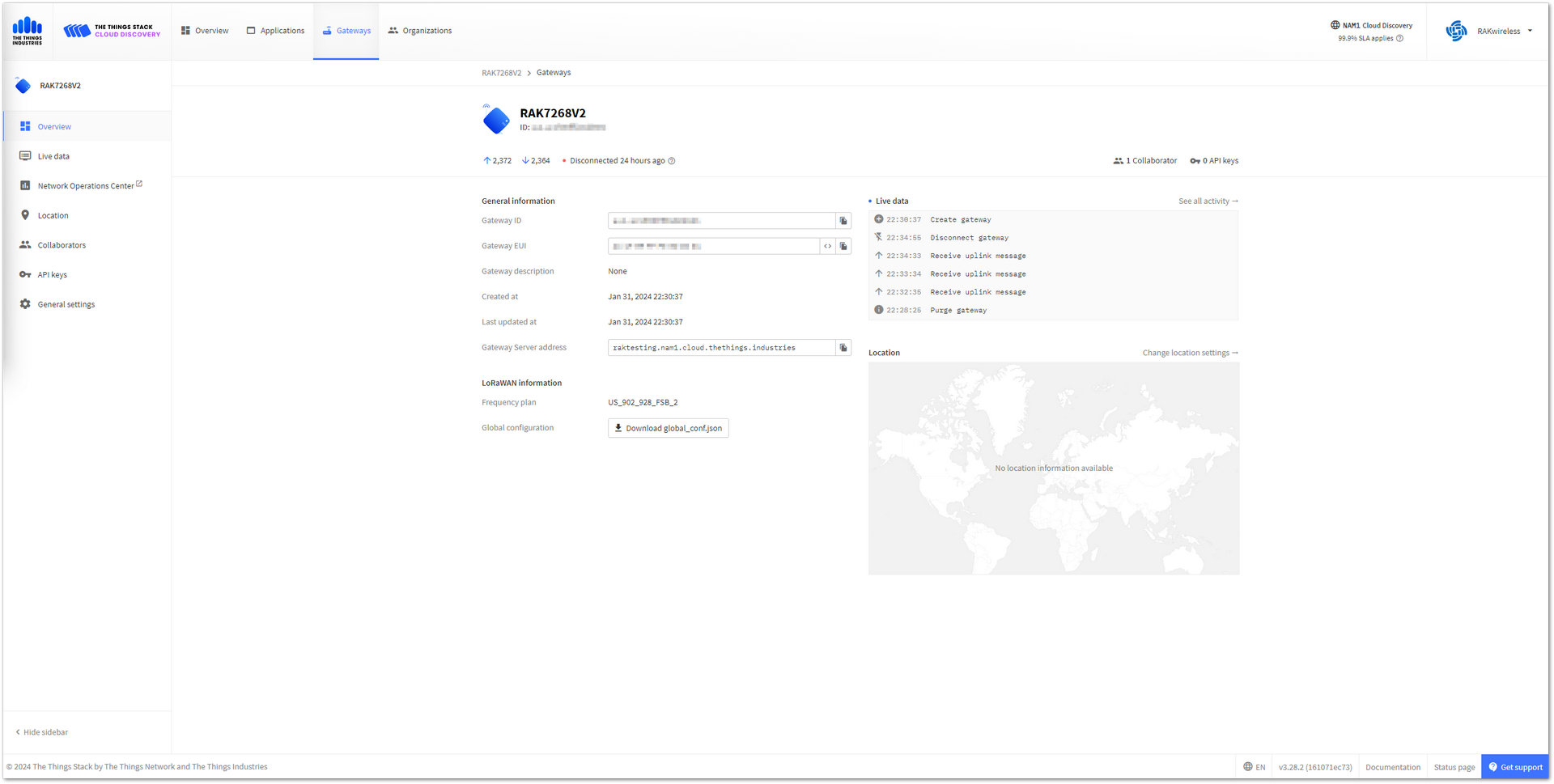The height and width of the screenshot is (784, 1554).
Task: Click the frequency plan value US_902_928_FSB_2
Action: 643,403
